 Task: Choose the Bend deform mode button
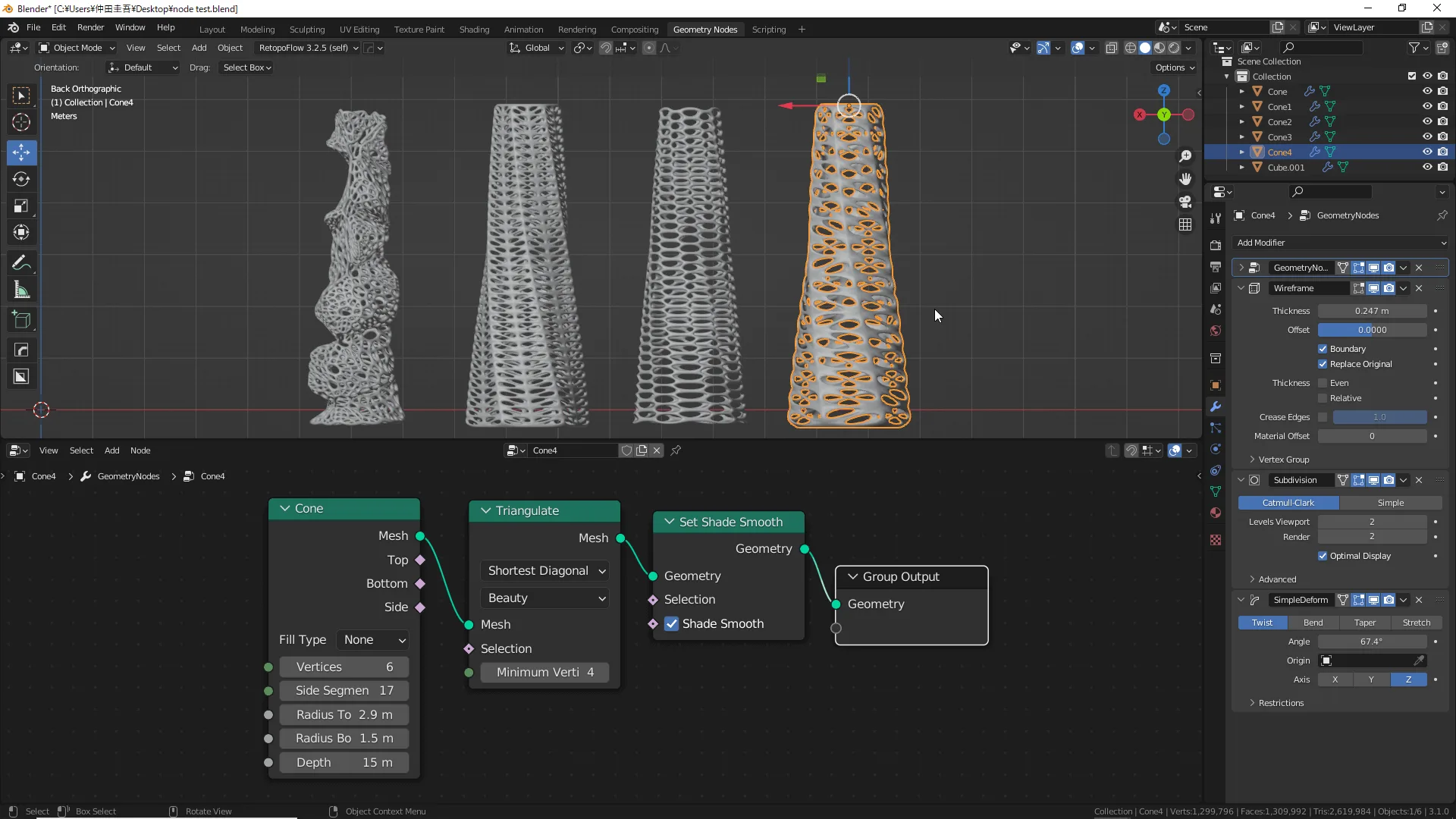point(1313,623)
